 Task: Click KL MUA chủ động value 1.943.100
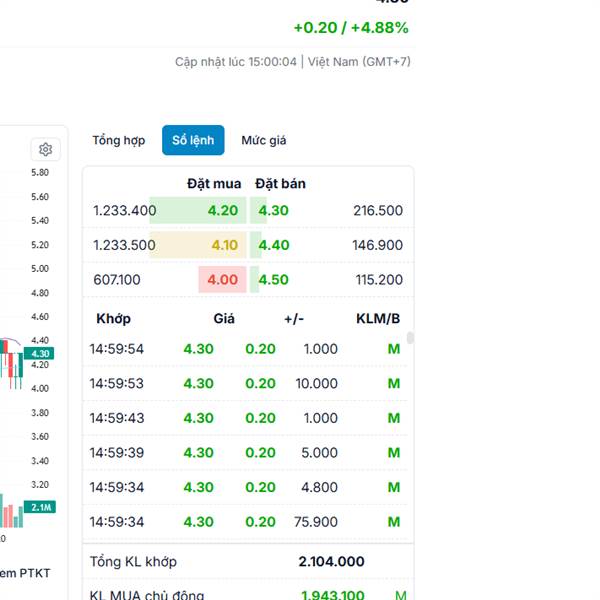pyautogui.click(x=333, y=595)
